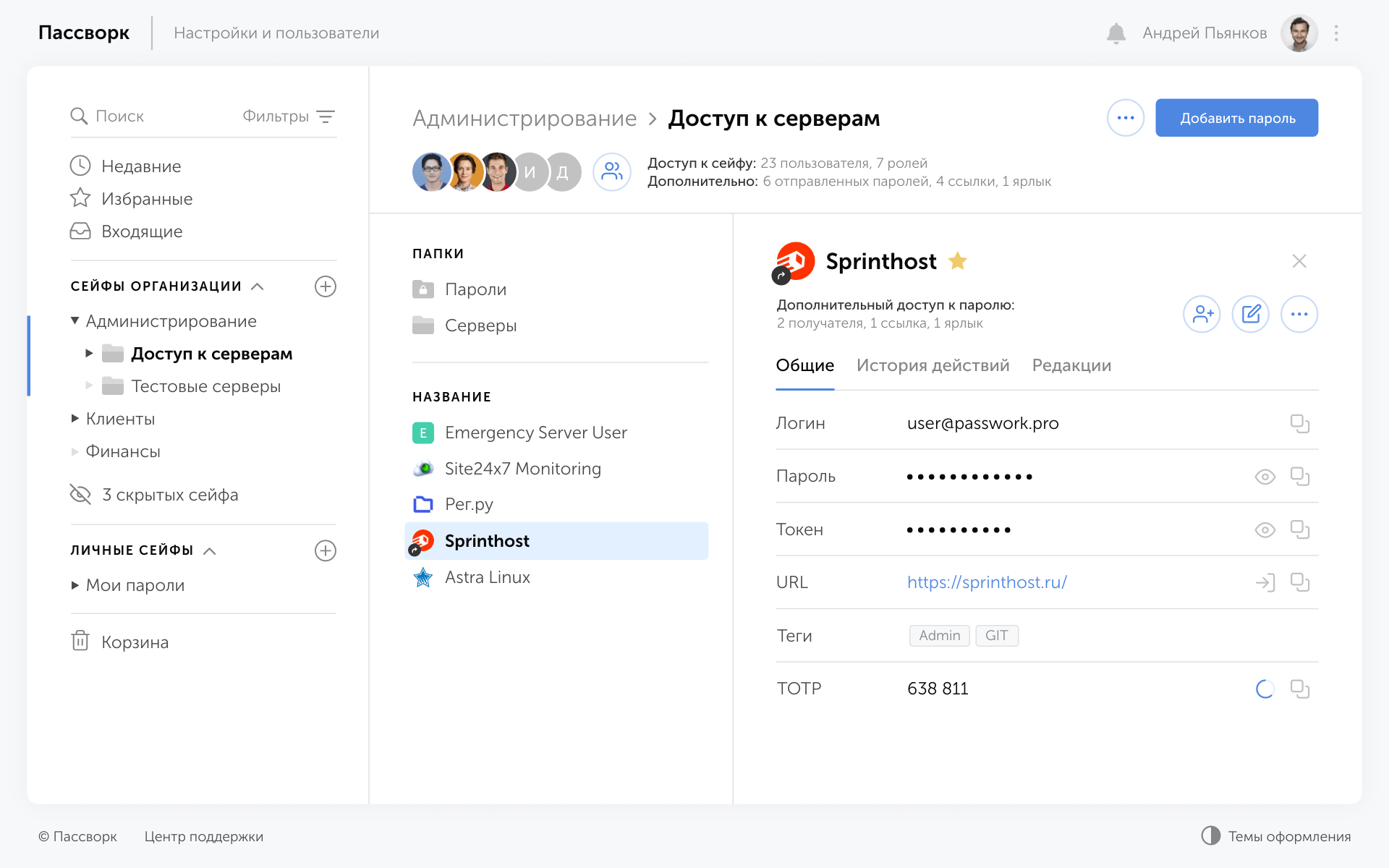Open vault users access icon
Screen dimensions: 1389x868
[x=612, y=172]
